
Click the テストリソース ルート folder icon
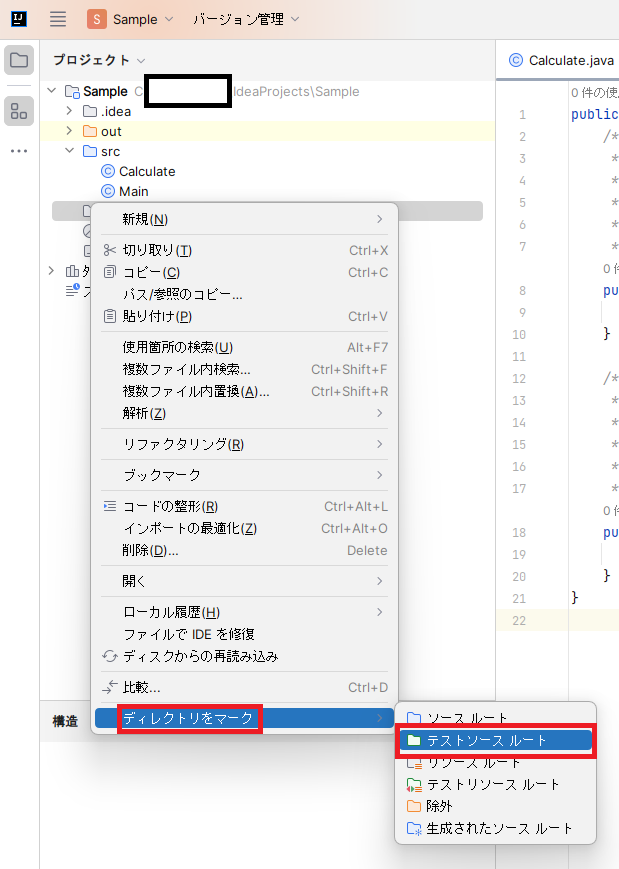pyautogui.click(x=414, y=784)
